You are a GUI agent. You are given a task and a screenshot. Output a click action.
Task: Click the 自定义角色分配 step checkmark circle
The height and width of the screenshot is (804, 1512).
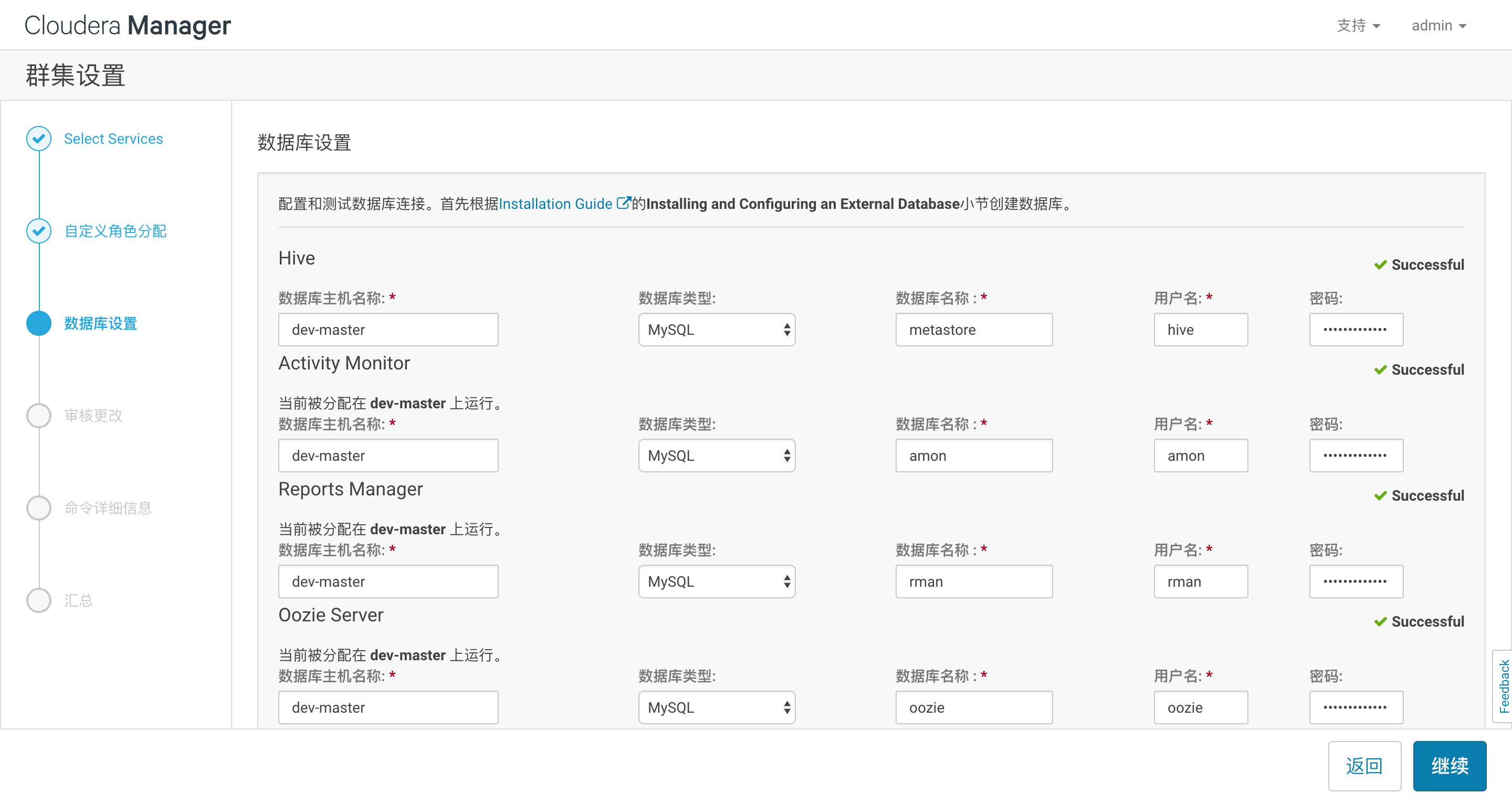pyautogui.click(x=39, y=230)
